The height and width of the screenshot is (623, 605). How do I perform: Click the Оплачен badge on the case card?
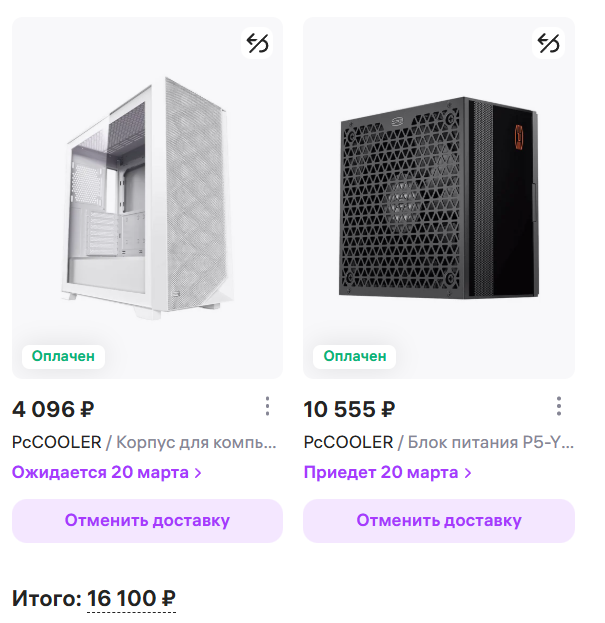(63, 356)
